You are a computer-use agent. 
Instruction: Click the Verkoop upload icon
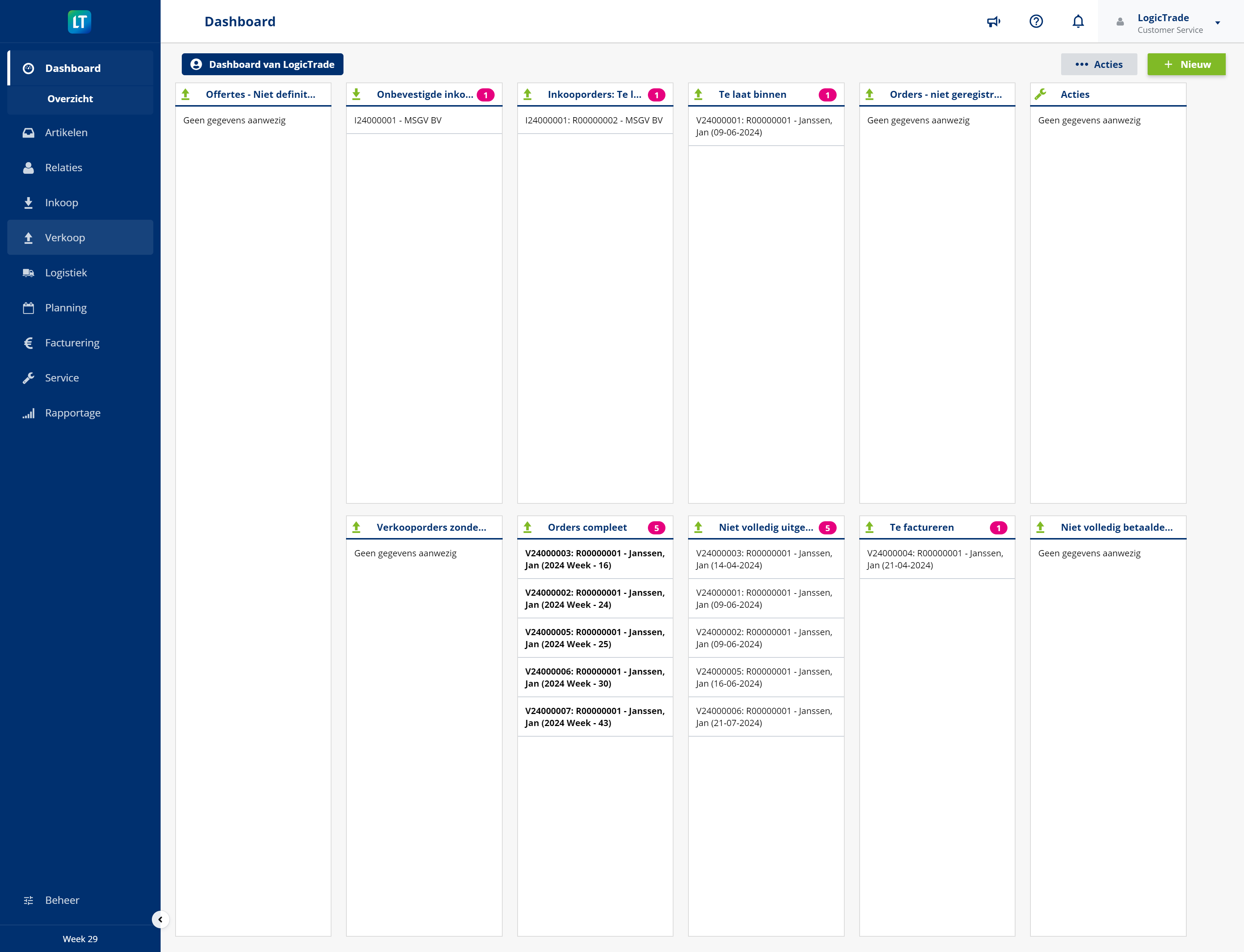pyautogui.click(x=28, y=238)
